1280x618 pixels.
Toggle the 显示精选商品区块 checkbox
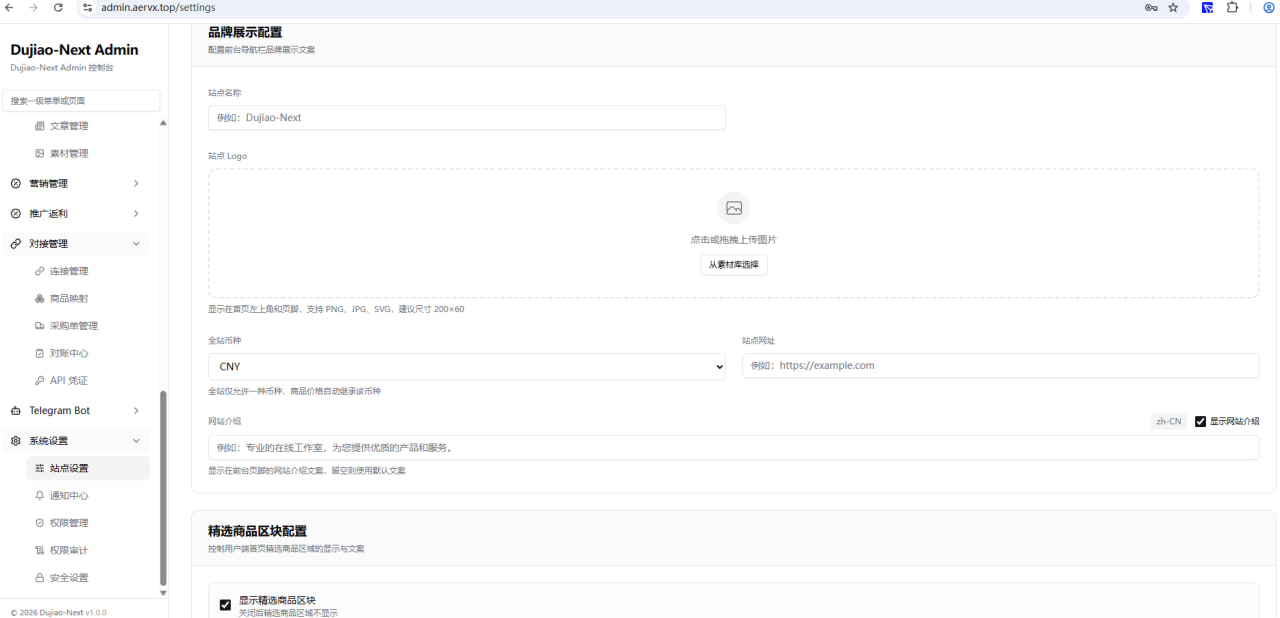point(225,605)
